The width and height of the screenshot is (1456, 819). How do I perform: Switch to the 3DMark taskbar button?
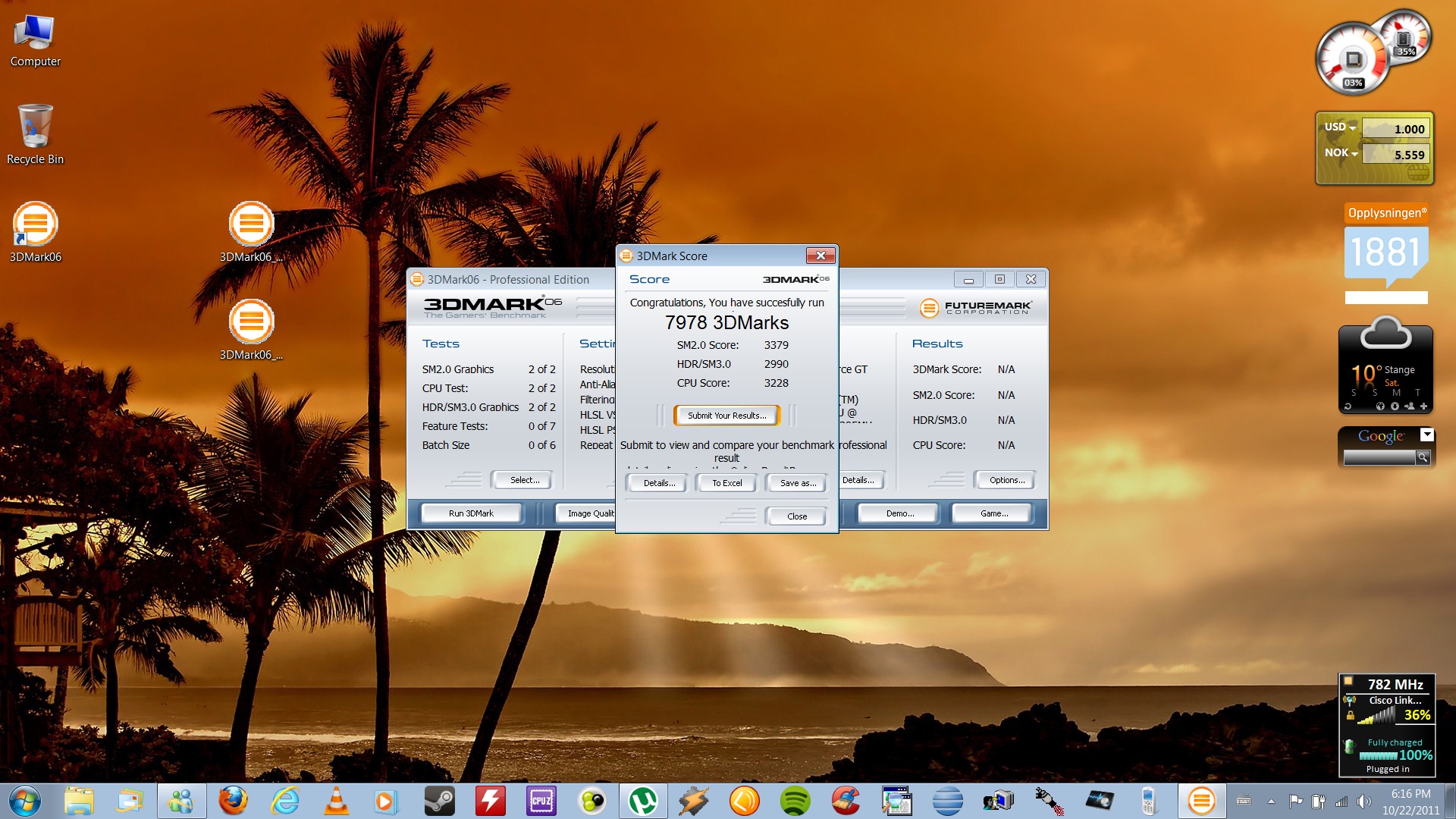click(1201, 801)
